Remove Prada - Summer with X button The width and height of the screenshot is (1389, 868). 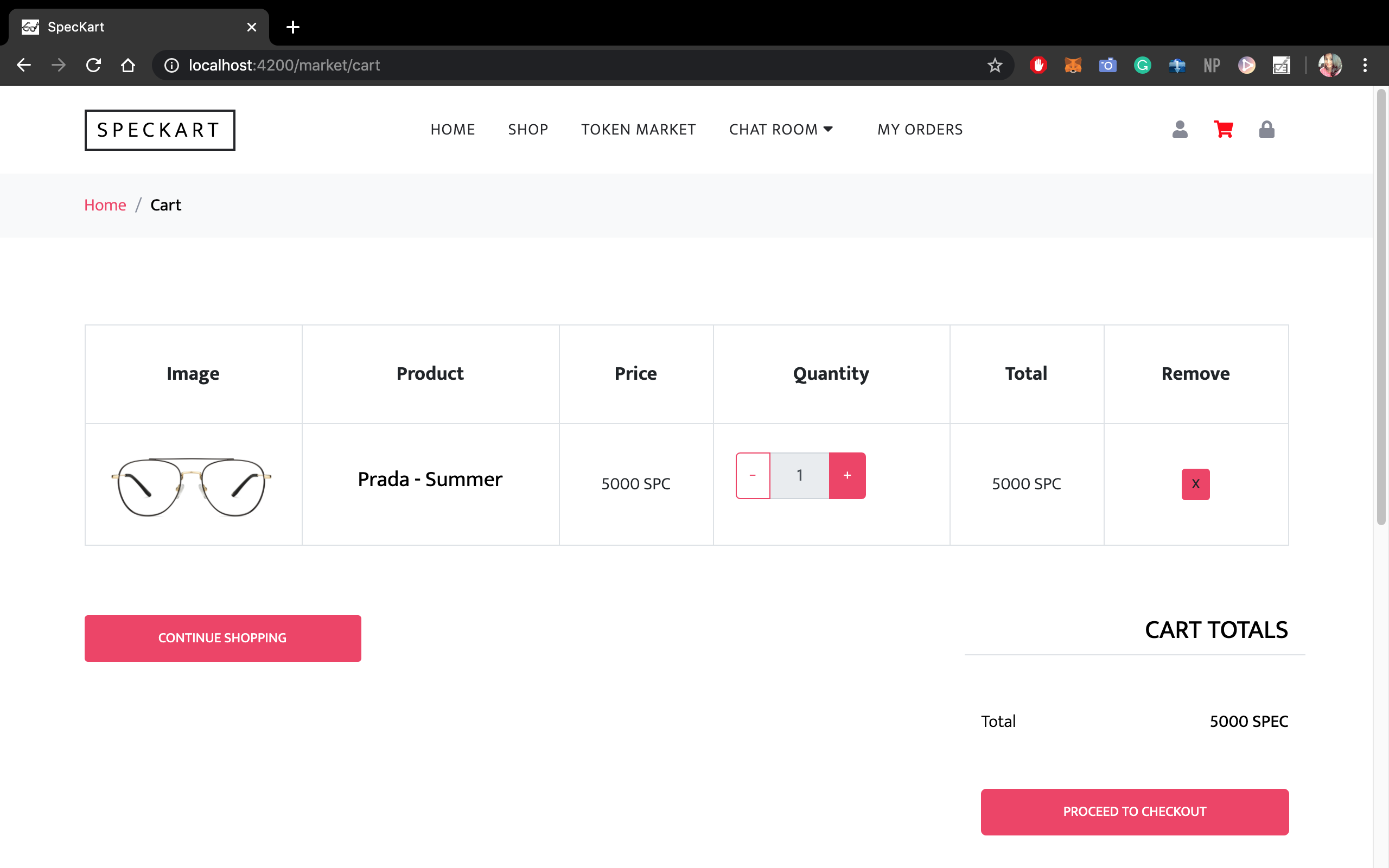pyautogui.click(x=1195, y=484)
